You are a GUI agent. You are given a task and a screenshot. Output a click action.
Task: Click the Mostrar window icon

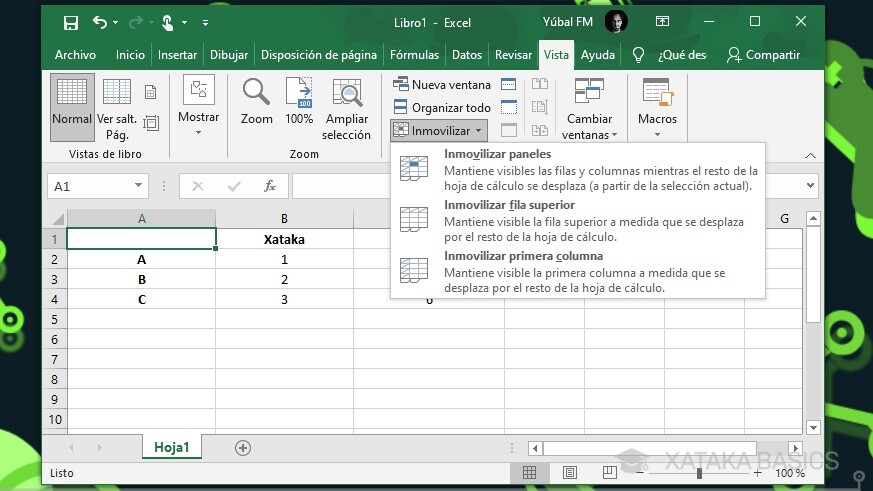(508, 130)
